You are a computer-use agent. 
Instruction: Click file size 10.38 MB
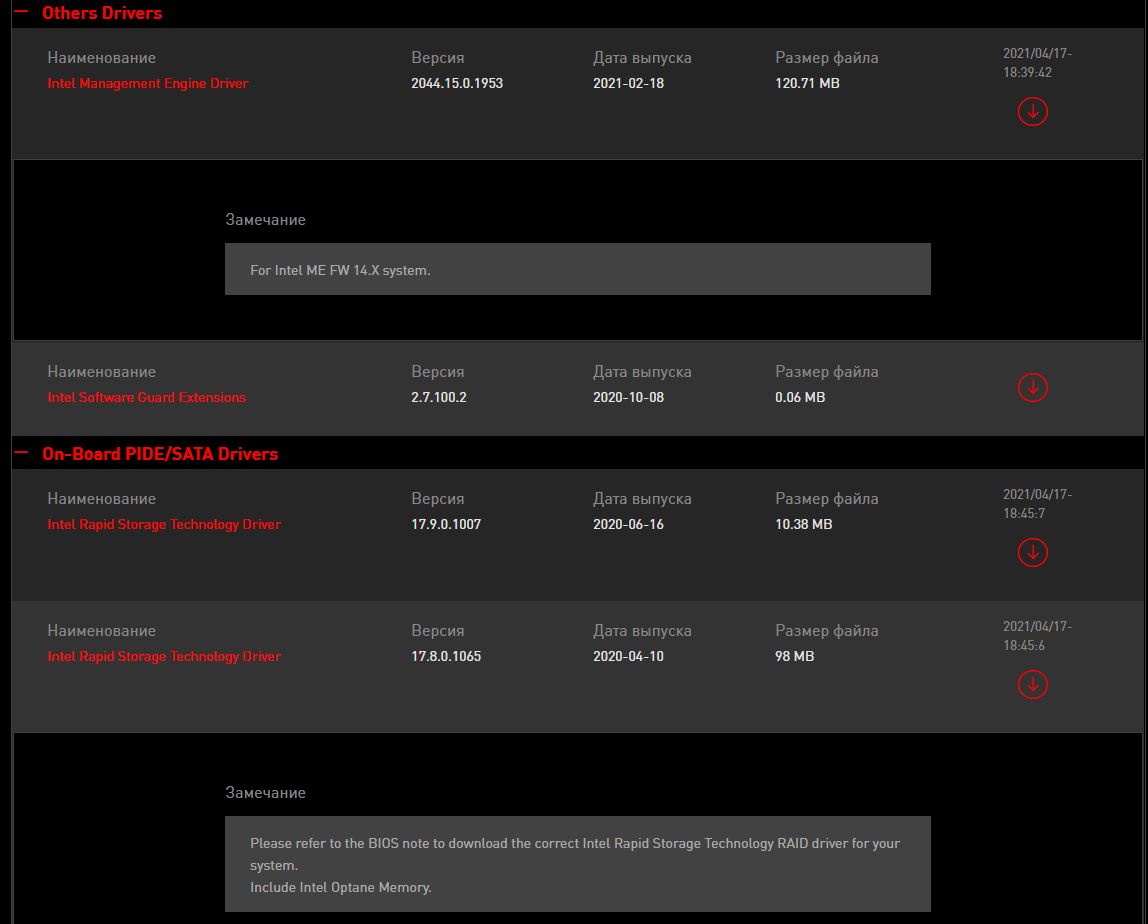(803, 524)
